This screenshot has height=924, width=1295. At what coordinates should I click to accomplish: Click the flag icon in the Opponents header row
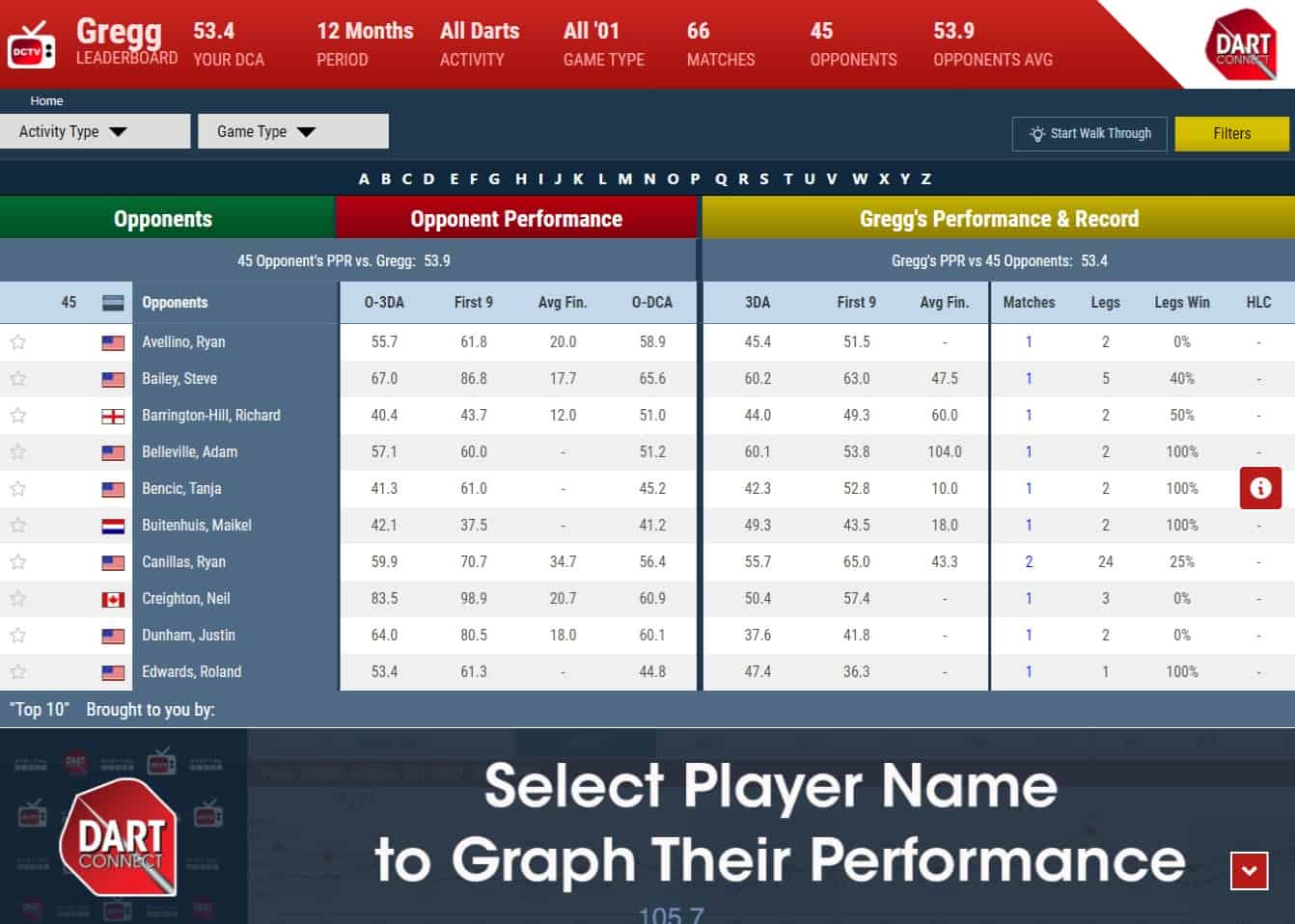(x=113, y=302)
